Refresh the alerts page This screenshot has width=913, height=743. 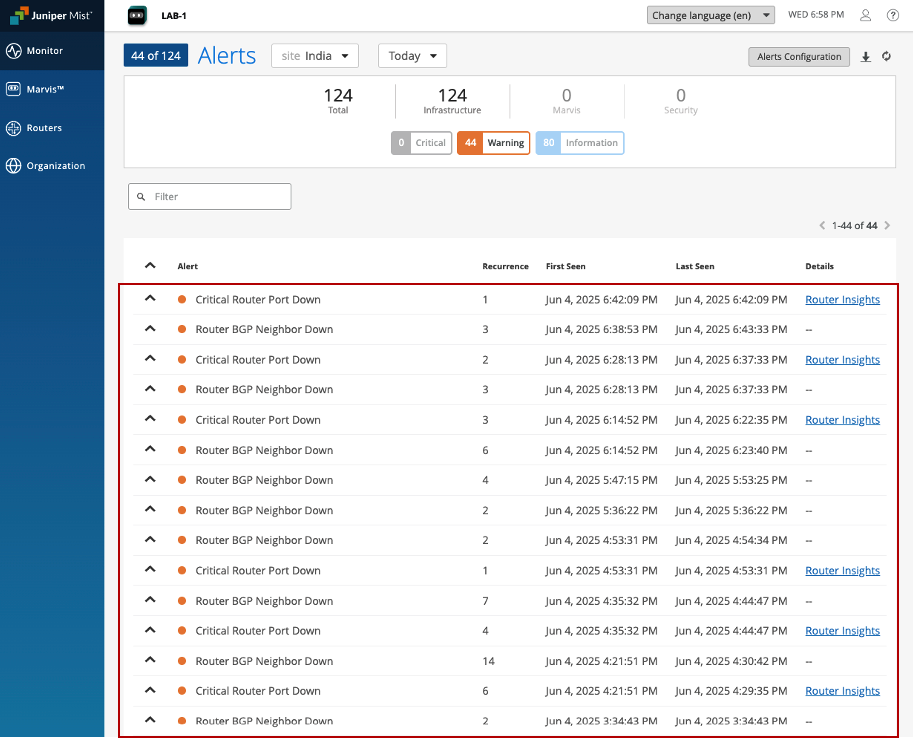[886, 57]
